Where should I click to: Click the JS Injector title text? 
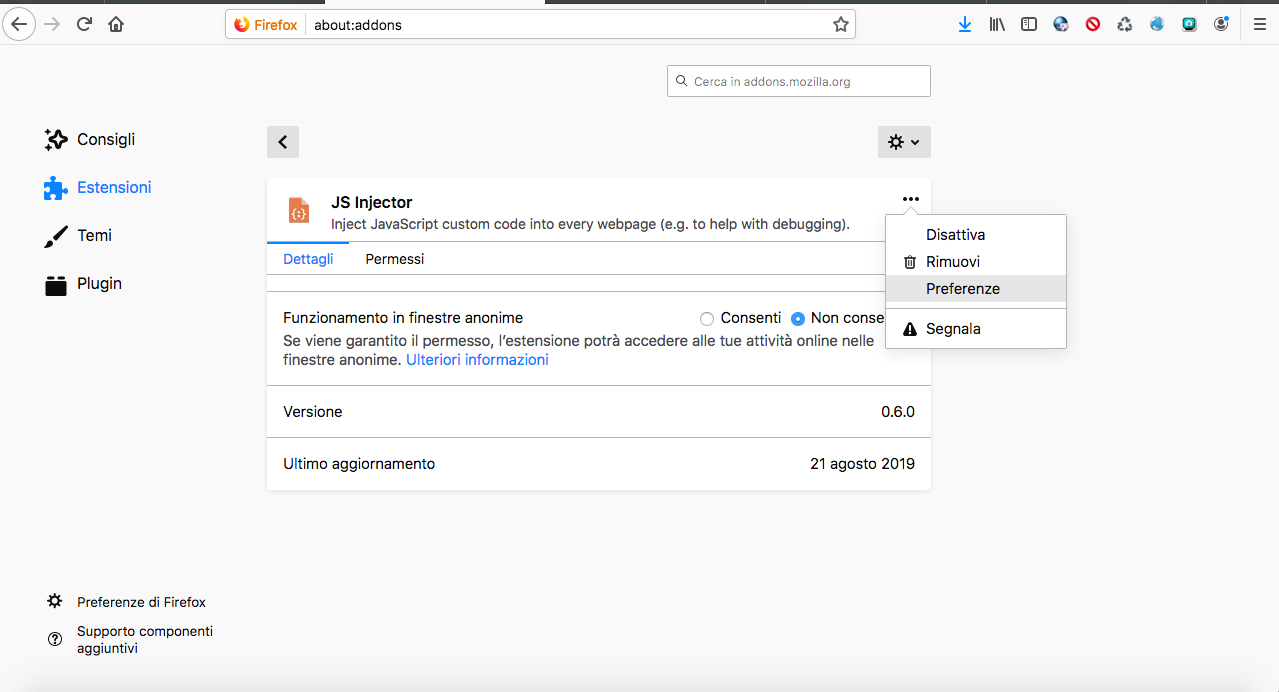pos(371,203)
